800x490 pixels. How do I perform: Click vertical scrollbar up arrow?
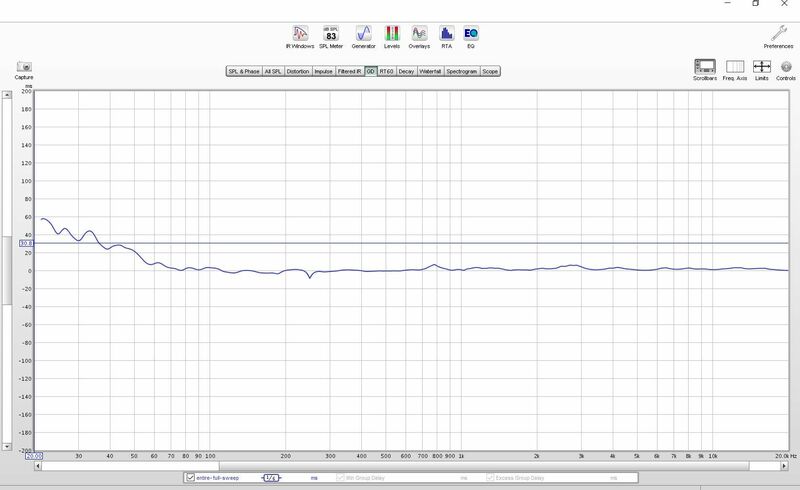(x=7, y=95)
